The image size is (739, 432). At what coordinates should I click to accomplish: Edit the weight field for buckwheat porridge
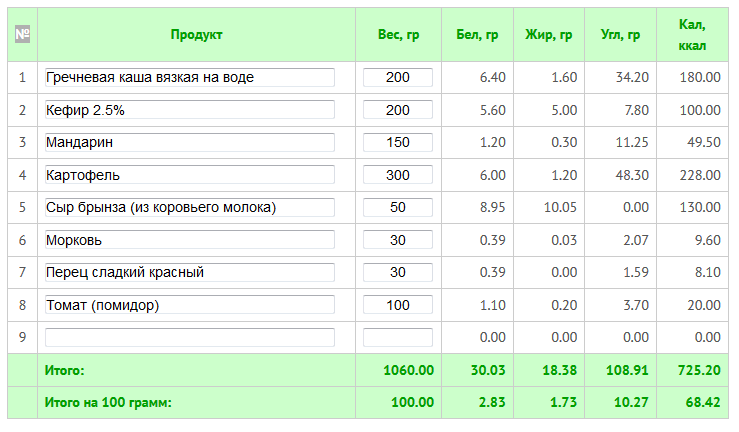point(398,77)
